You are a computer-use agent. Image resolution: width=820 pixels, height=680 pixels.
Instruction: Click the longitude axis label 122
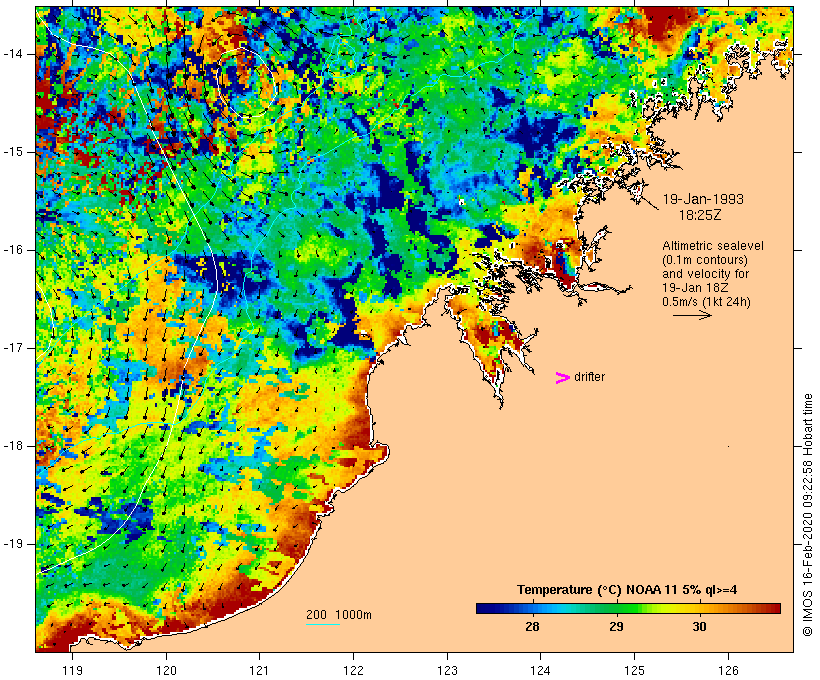(353, 670)
